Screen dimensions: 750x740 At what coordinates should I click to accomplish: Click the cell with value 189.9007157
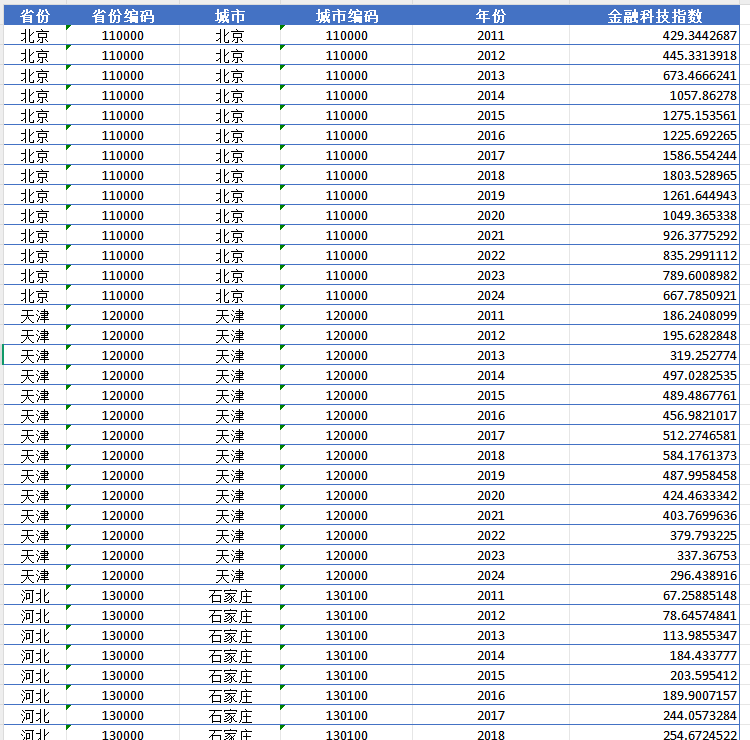click(654, 696)
